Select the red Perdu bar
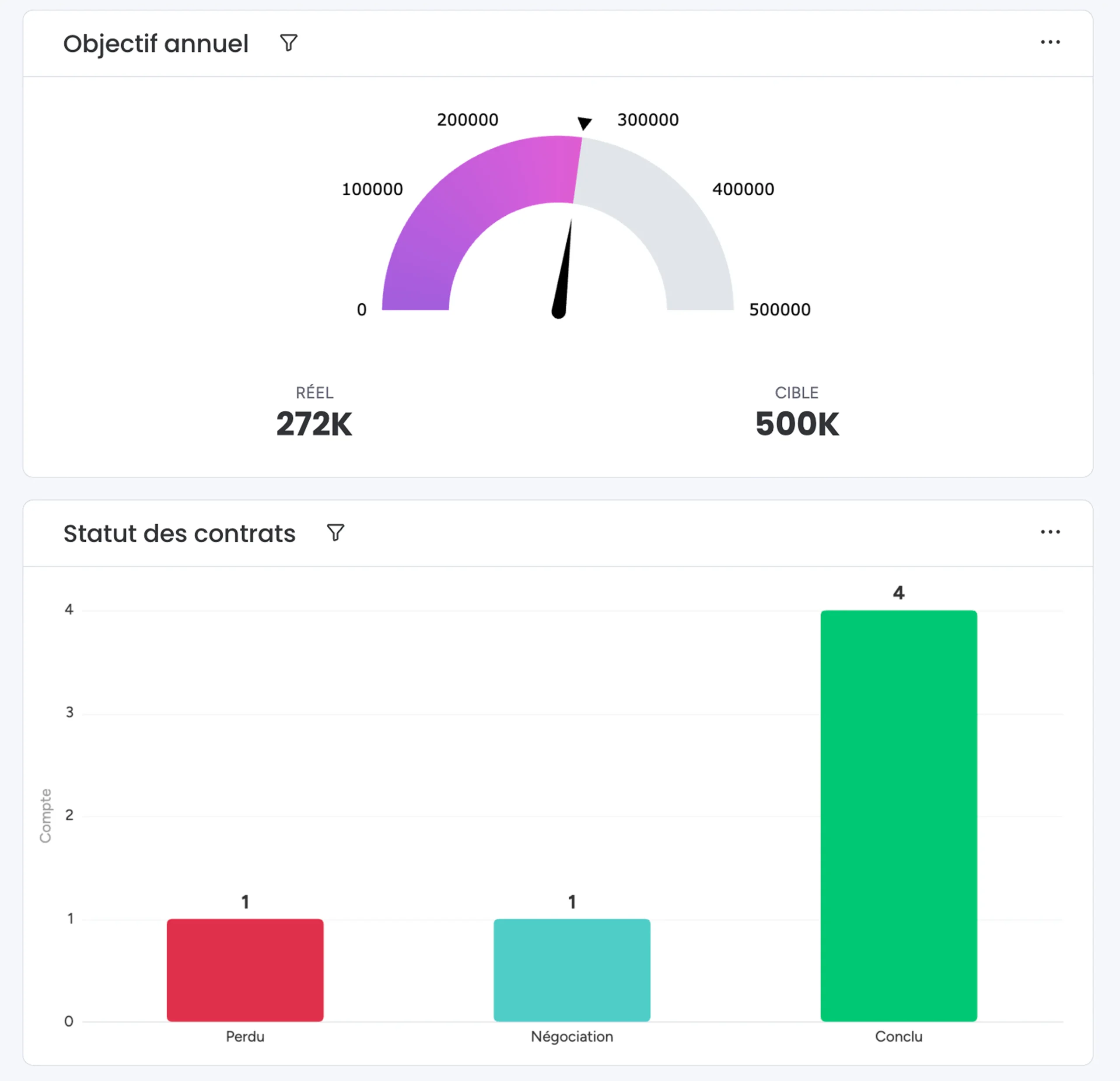 [245, 970]
